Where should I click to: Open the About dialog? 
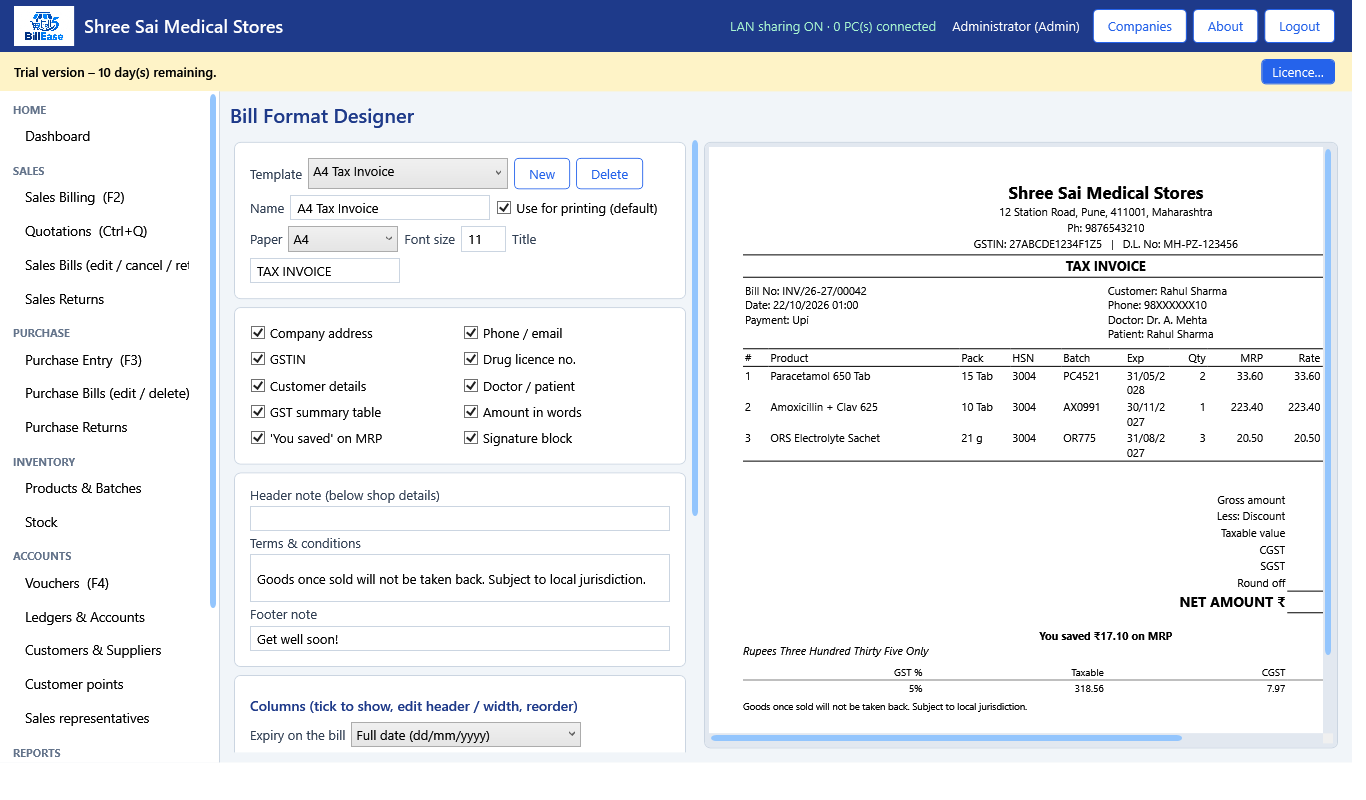(x=1225, y=26)
